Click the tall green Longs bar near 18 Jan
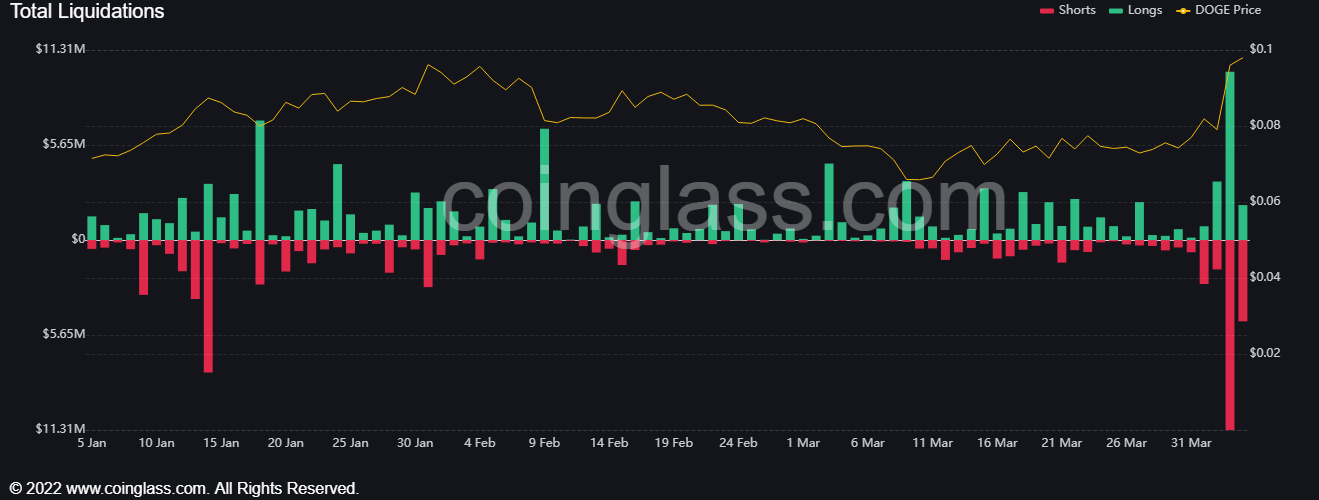The width and height of the screenshot is (1319, 500). (260, 180)
